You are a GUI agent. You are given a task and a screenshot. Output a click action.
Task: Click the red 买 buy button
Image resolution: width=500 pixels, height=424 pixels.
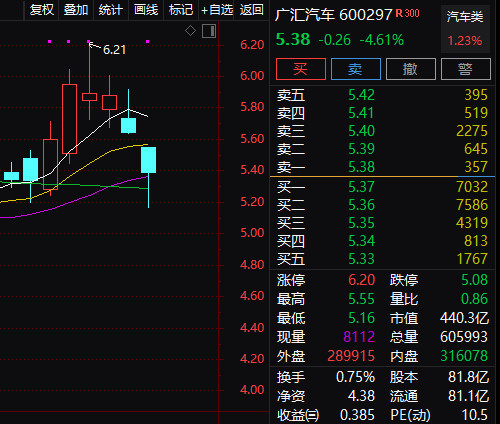click(301, 69)
